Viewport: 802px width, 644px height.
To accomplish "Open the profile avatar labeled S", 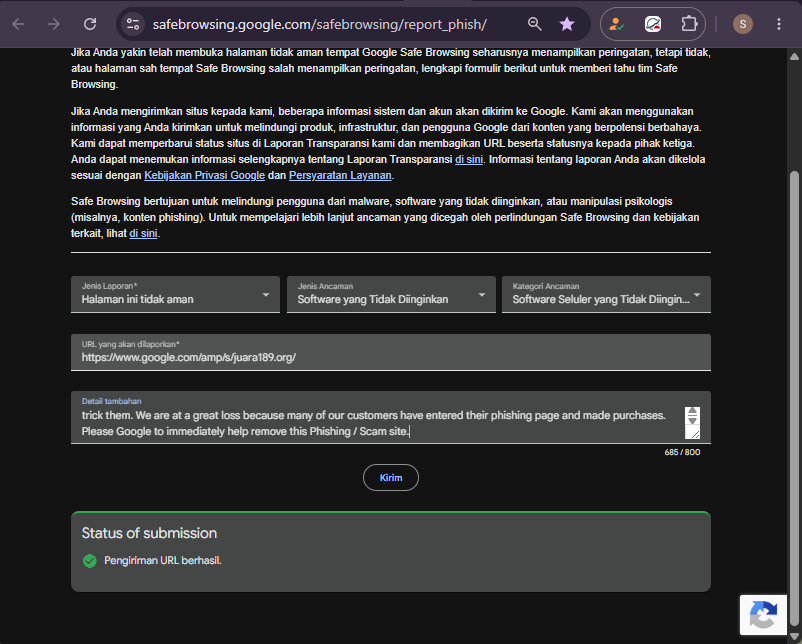I will 743,24.
